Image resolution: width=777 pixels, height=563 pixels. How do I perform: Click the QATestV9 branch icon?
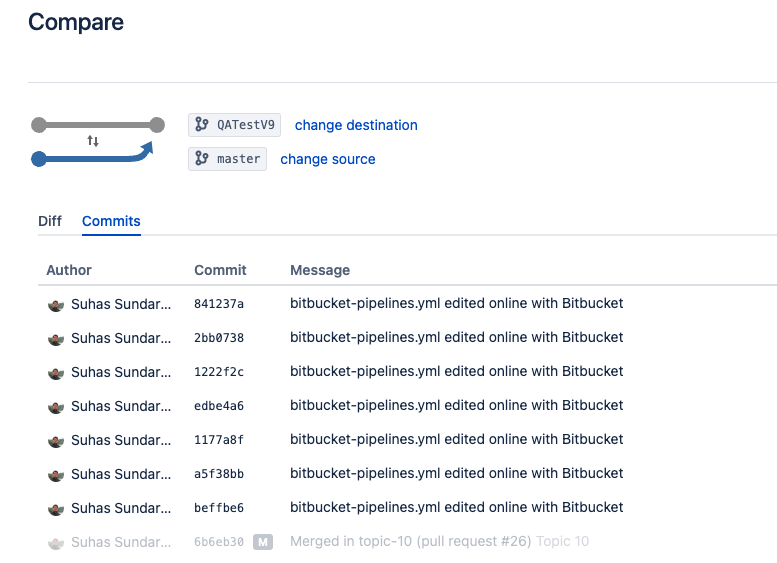202,125
